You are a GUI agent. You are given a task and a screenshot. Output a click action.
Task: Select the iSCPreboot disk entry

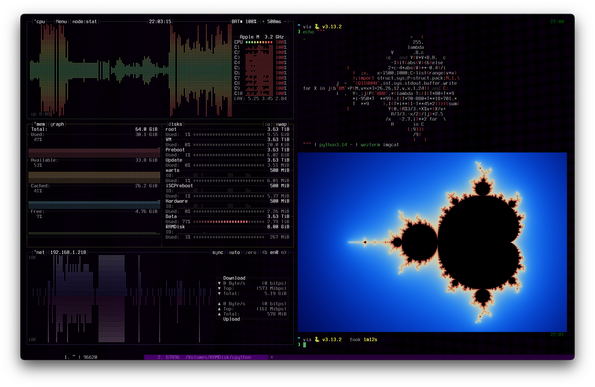click(179, 186)
